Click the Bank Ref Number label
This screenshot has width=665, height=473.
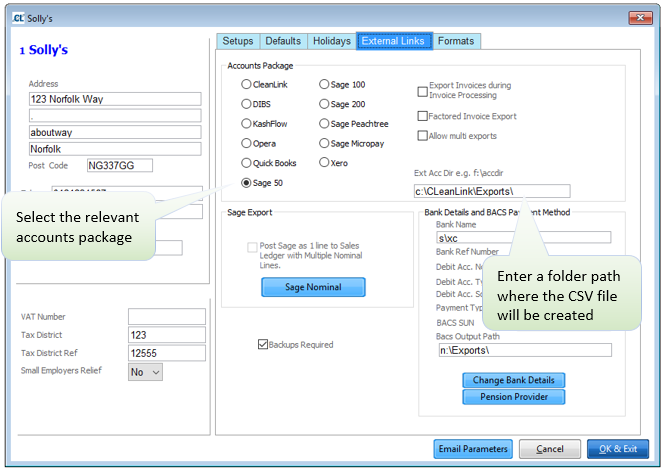coord(467,252)
